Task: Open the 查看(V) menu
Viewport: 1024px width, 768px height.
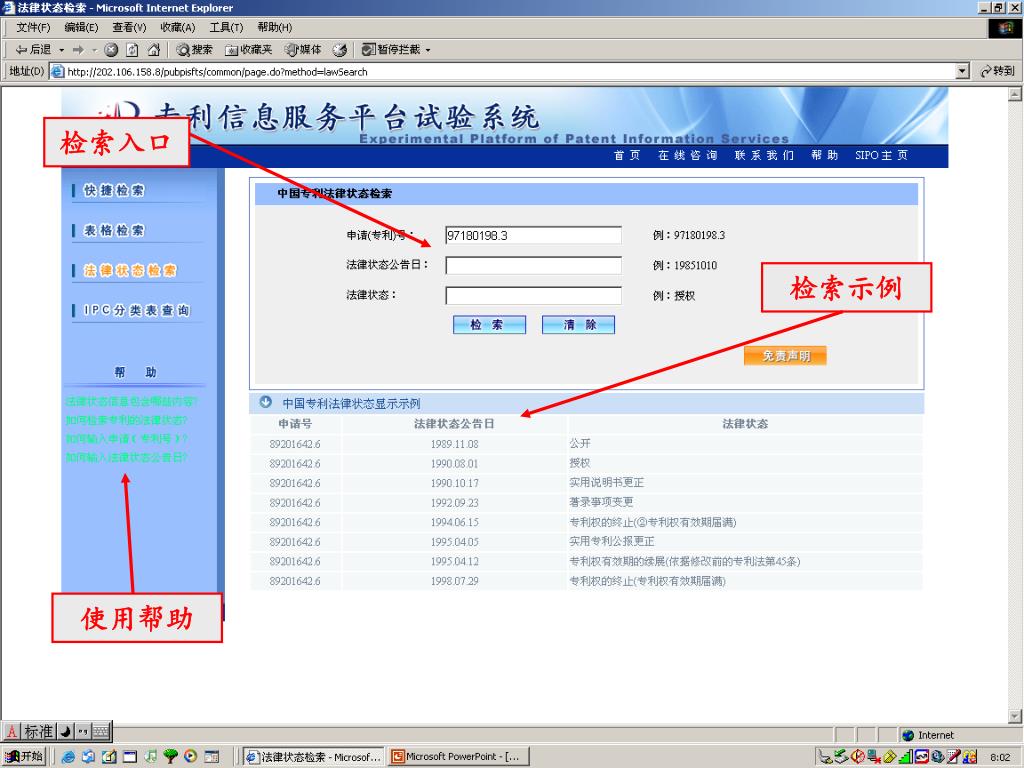Action: click(129, 27)
